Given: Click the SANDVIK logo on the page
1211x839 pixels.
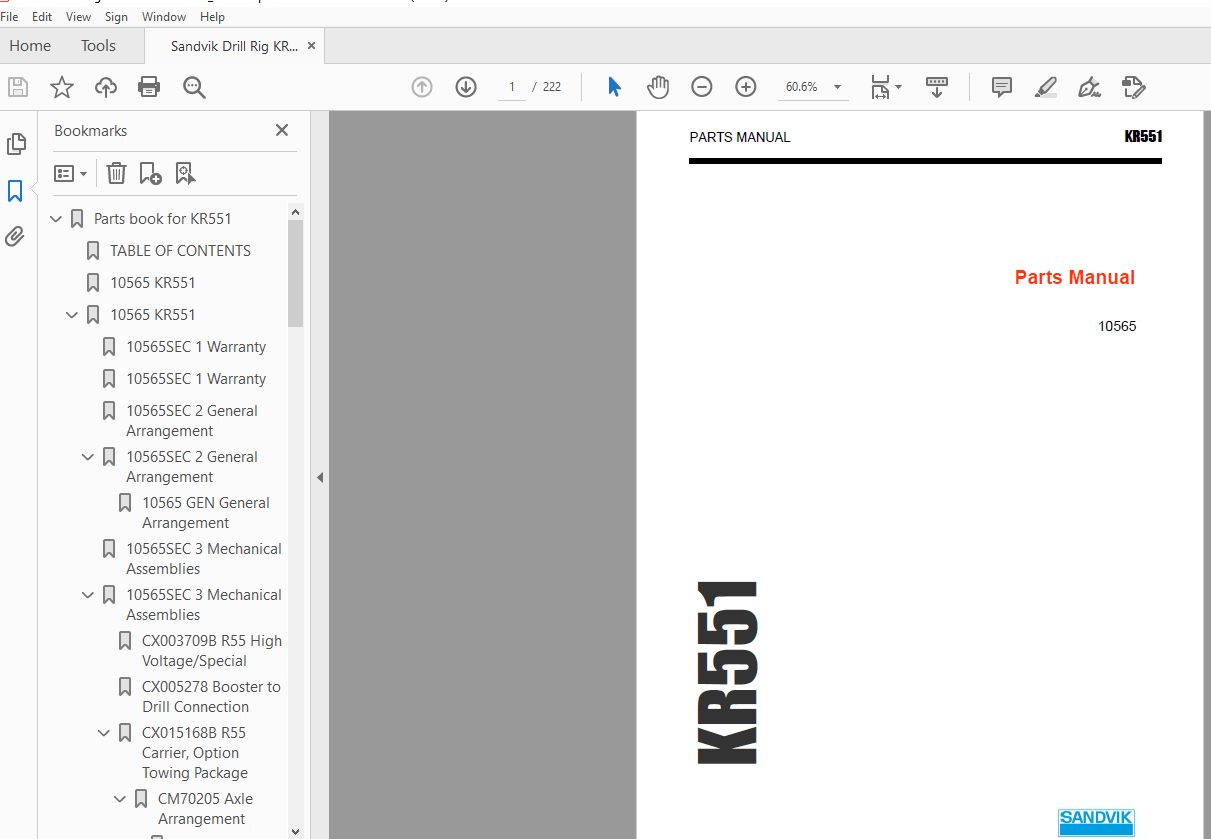Looking at the screenshot, I should [1096, 822].
